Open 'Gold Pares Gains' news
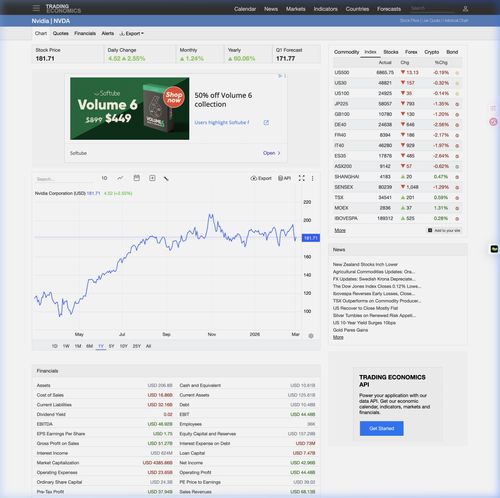Image resolution: width=500 pixels, height=498 pixels. 350,330
